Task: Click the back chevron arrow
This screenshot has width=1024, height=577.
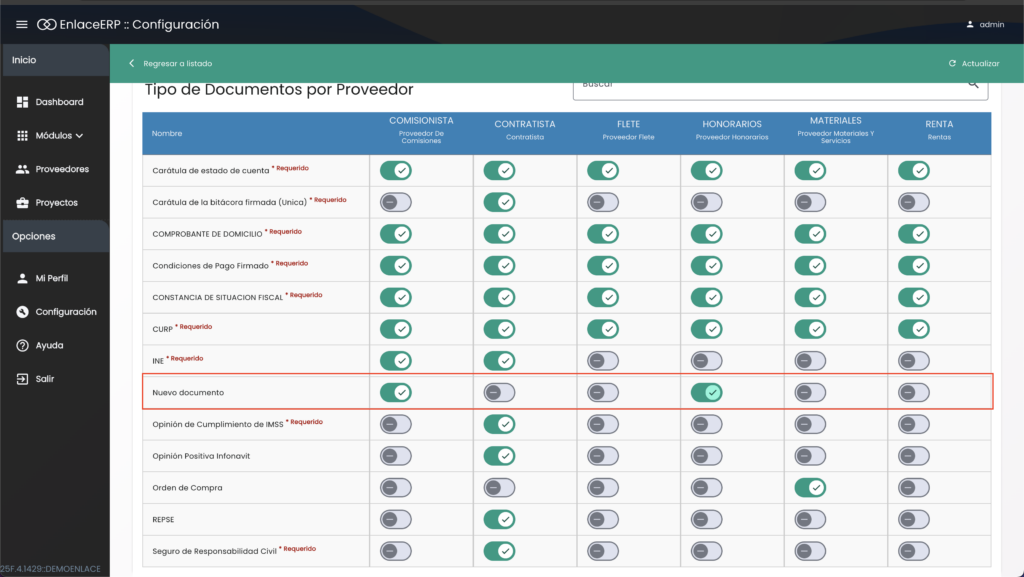Action: pyautogui.click(x=131, y=63)
